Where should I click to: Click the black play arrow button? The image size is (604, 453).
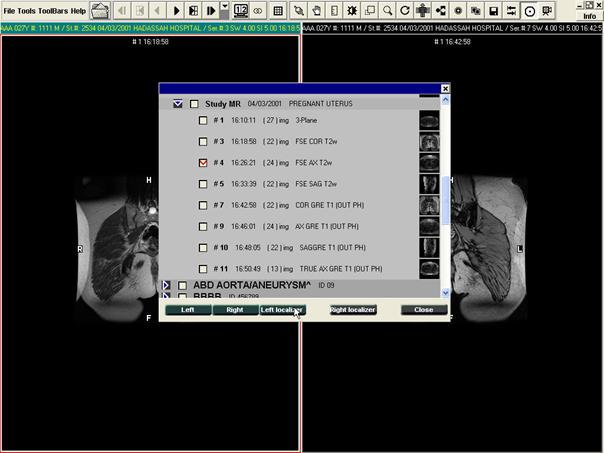click(176, 11)
